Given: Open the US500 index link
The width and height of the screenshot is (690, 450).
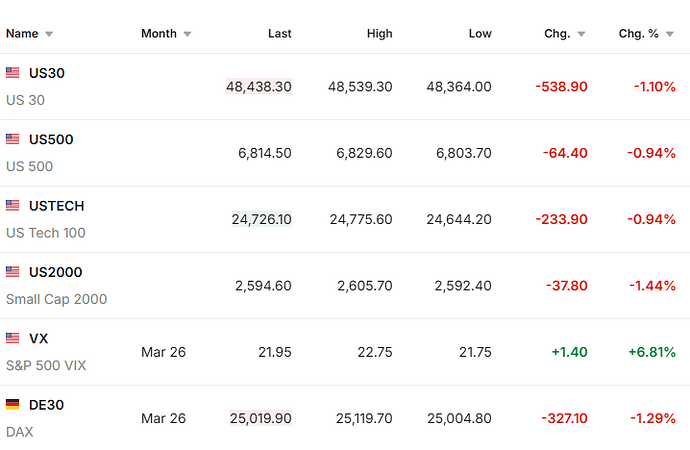Looking at the screenshot, I should tap(51, 139).
